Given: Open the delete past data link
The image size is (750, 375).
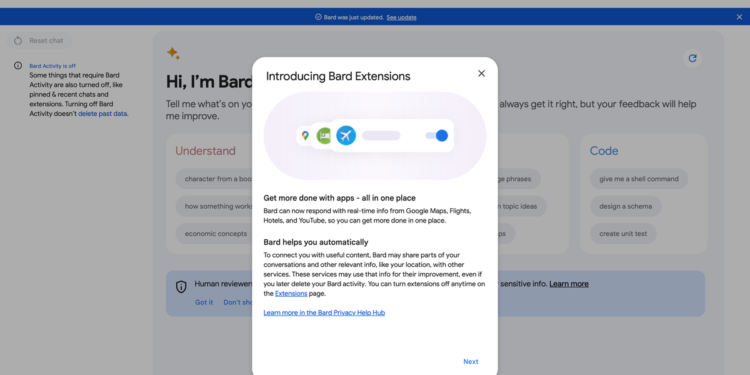Looking at the screenshot, I should [103, 114].
